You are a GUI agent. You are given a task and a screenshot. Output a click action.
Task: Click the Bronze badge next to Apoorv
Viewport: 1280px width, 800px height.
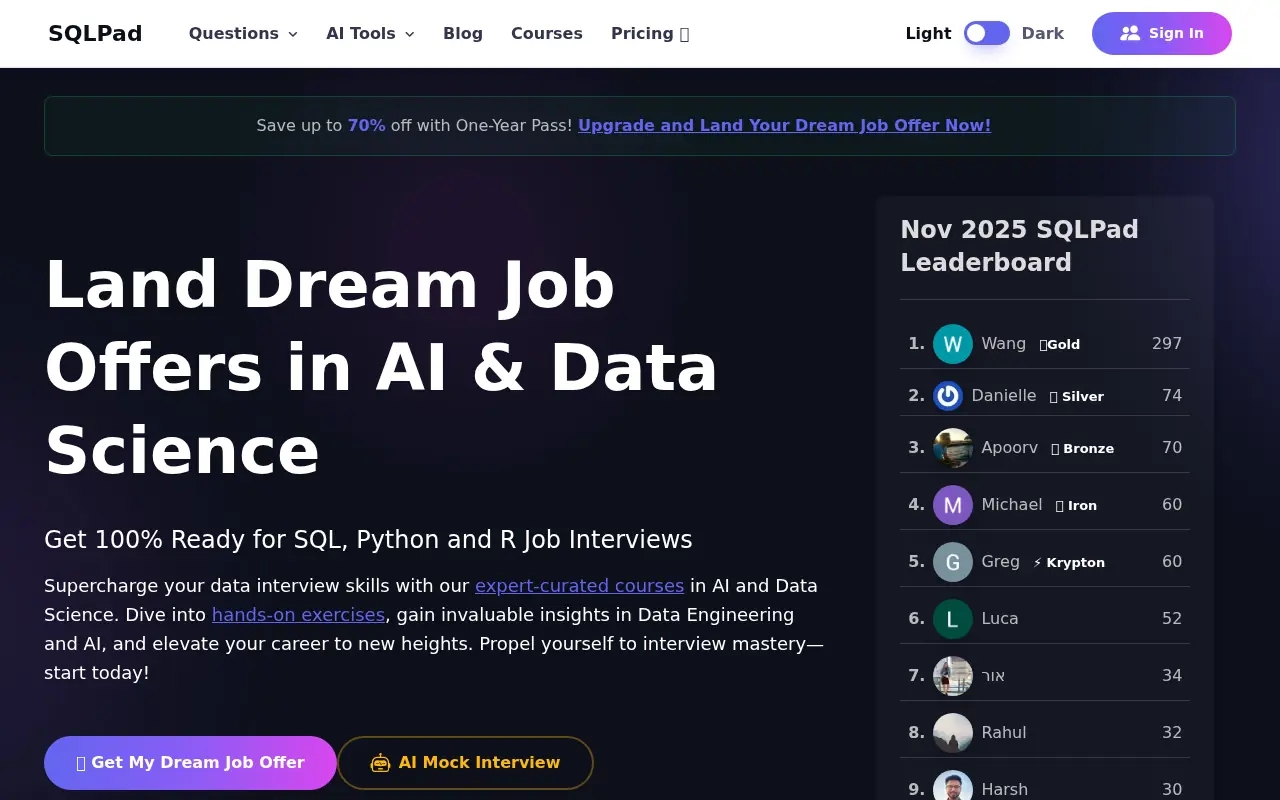tap(1082, 448)
